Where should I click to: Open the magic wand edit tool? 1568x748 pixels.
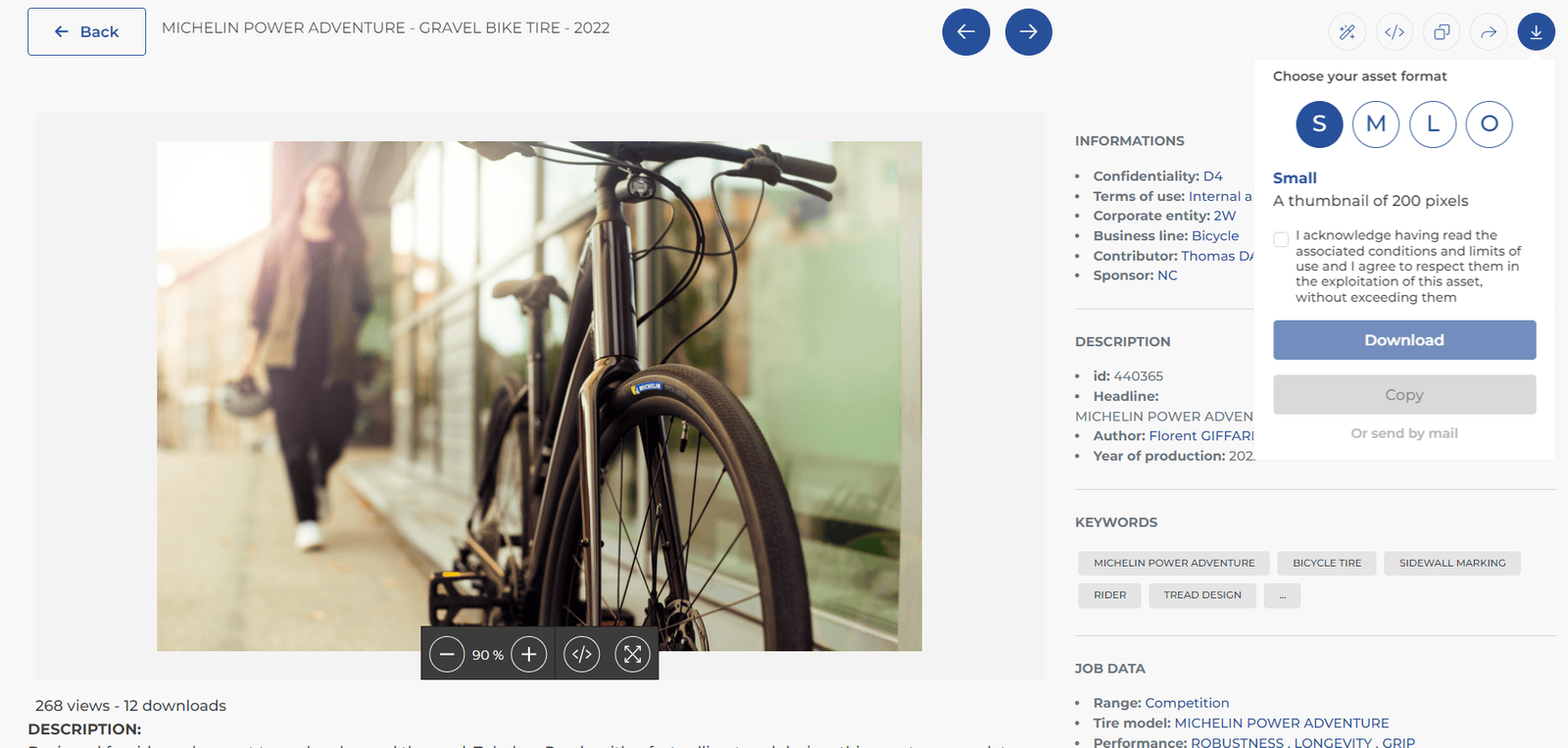[x=1347, y=32]
